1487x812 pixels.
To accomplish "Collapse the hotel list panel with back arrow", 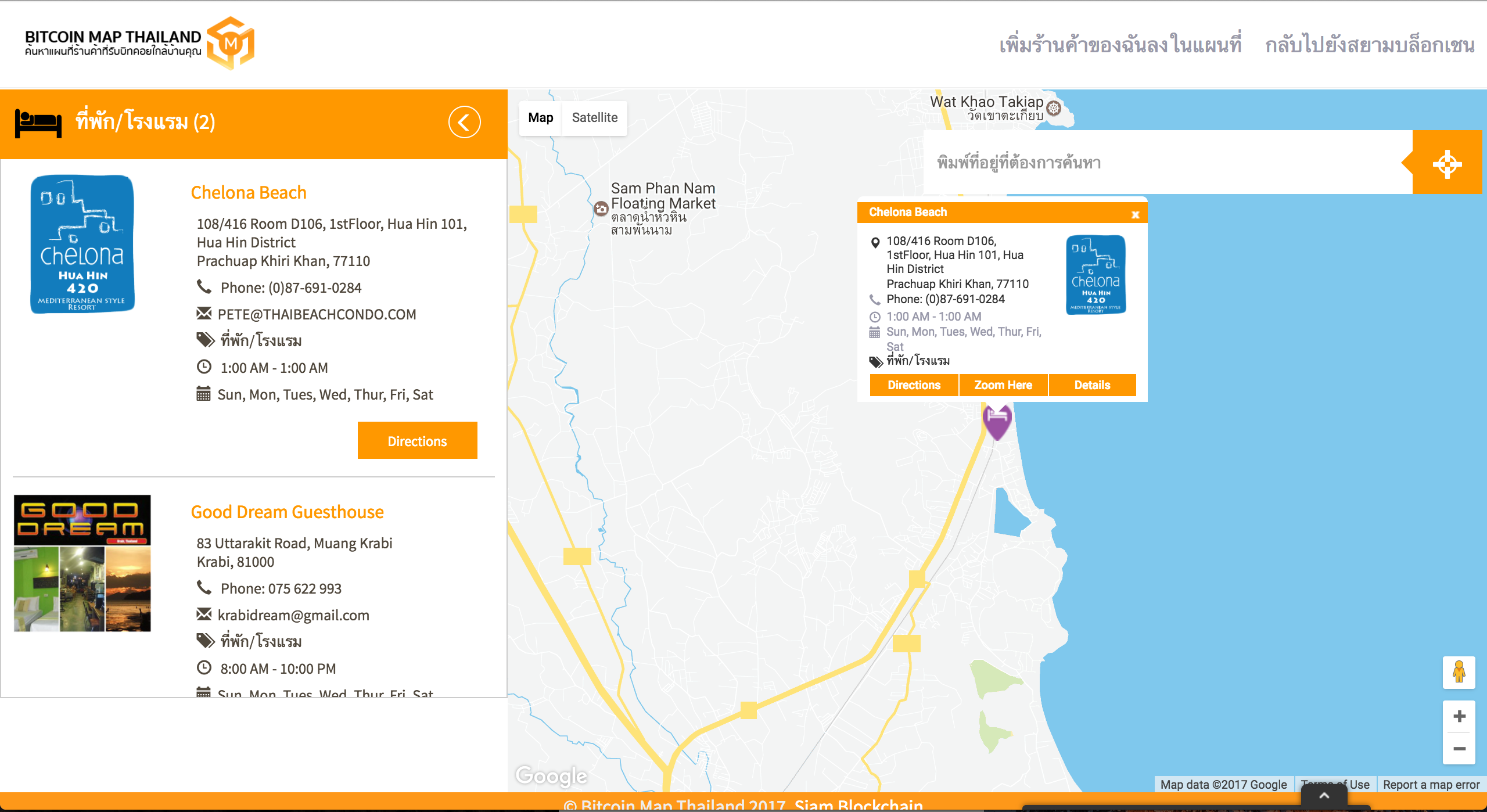I will pyautogui.click(x=464, y=122).
